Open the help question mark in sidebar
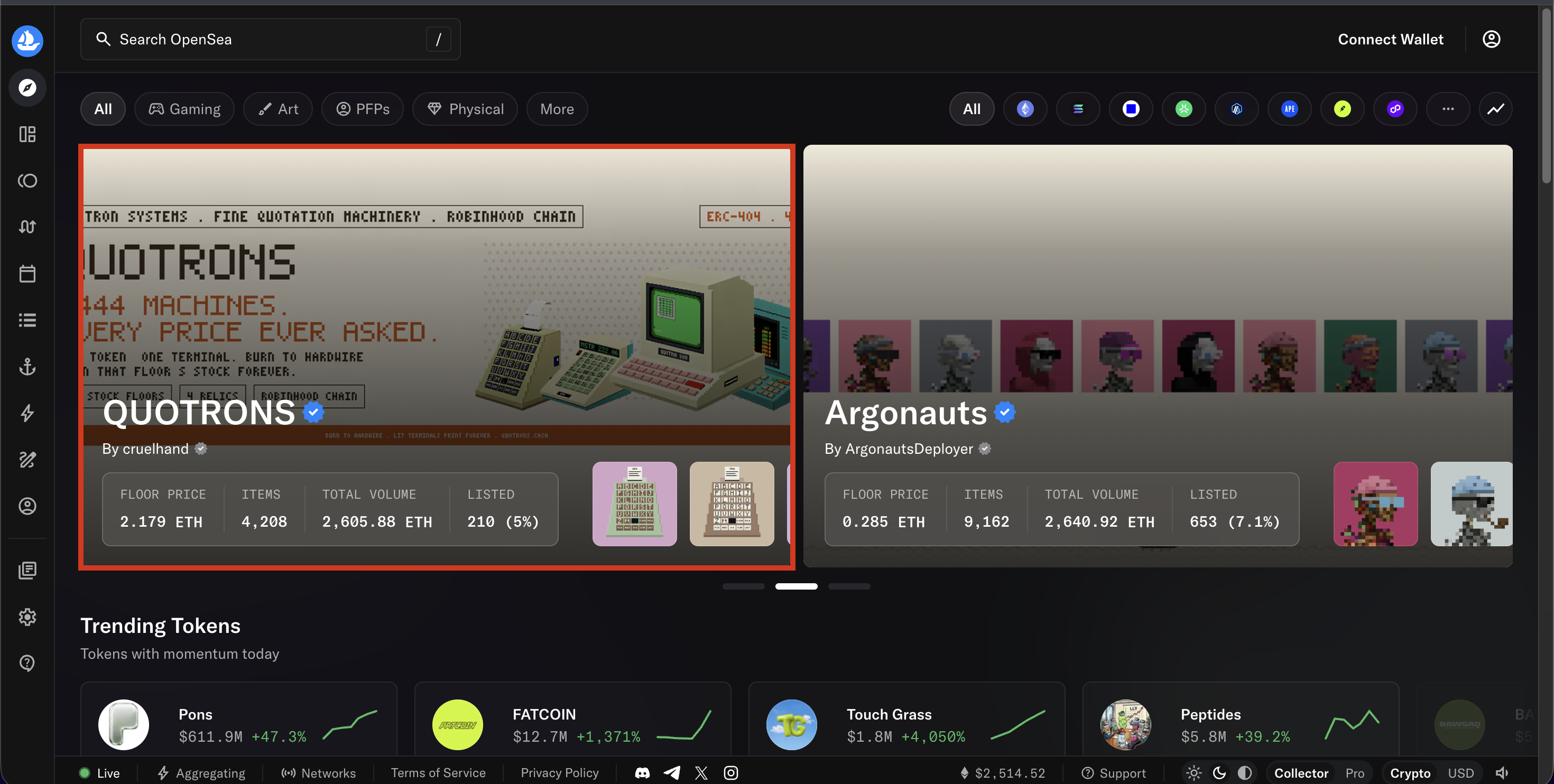This screenshot has width=1554, height=784. coord(27,663)
